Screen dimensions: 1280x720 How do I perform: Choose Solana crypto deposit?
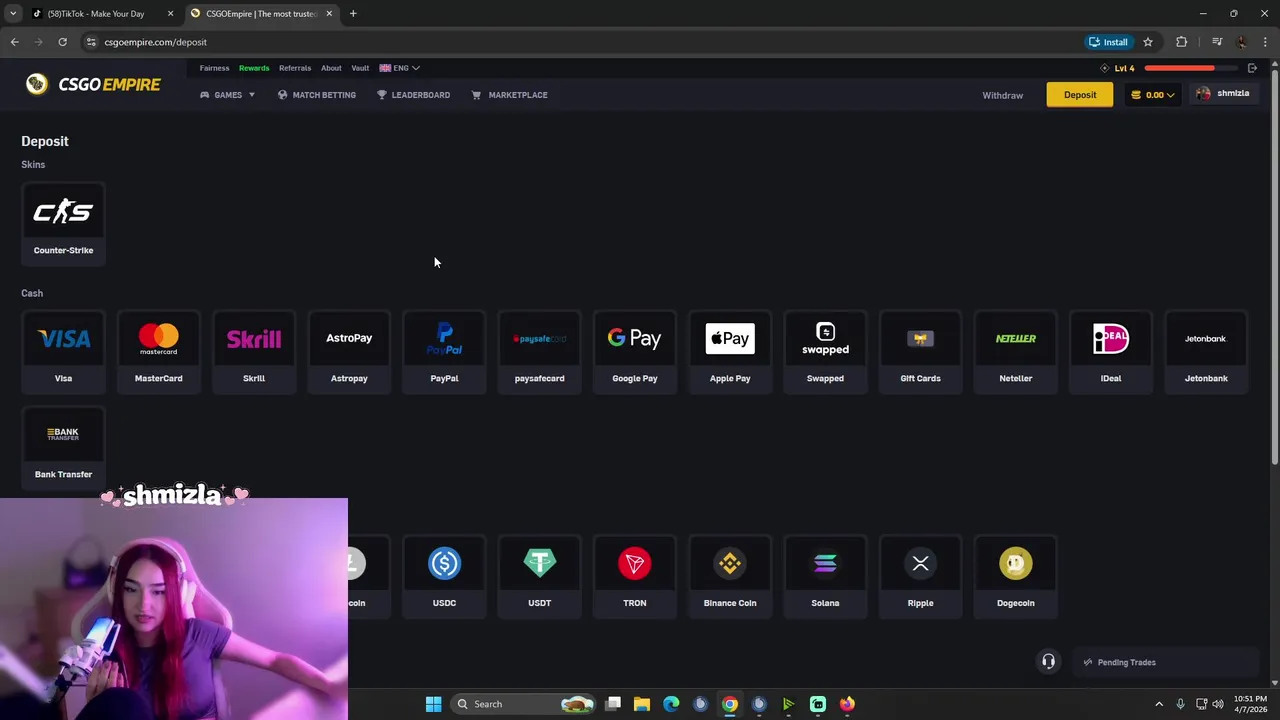pos(825,576)
